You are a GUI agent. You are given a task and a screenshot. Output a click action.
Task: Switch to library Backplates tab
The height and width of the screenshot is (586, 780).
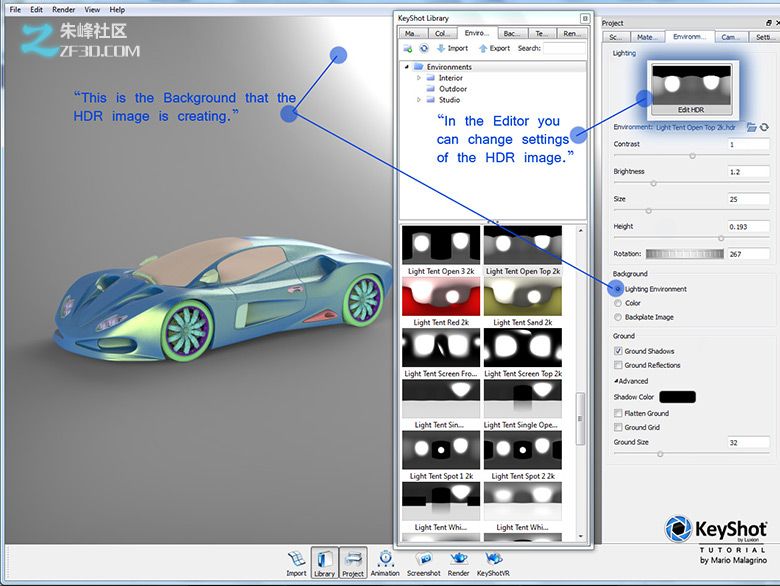[512, 34]
